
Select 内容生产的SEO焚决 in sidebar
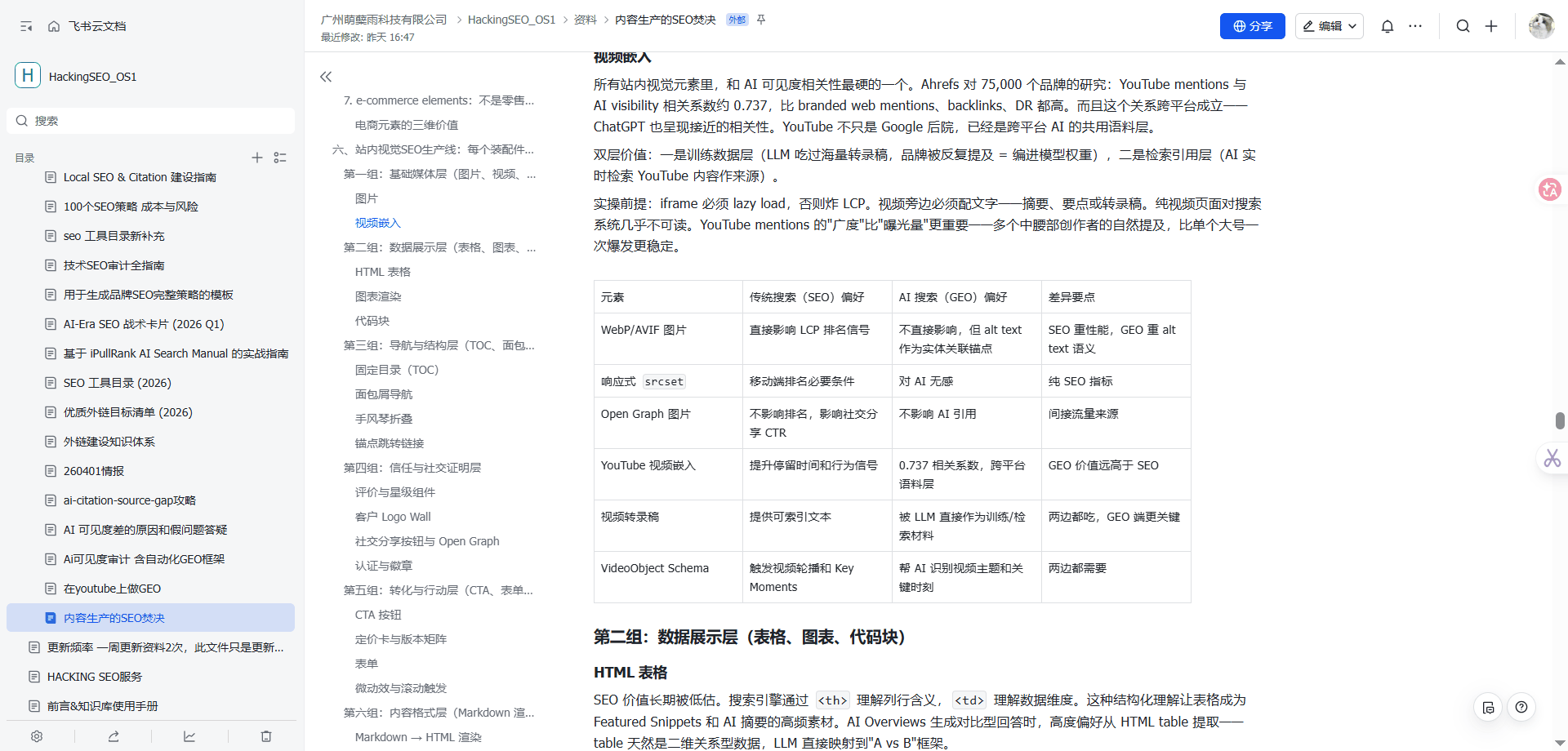pos(150,618)
